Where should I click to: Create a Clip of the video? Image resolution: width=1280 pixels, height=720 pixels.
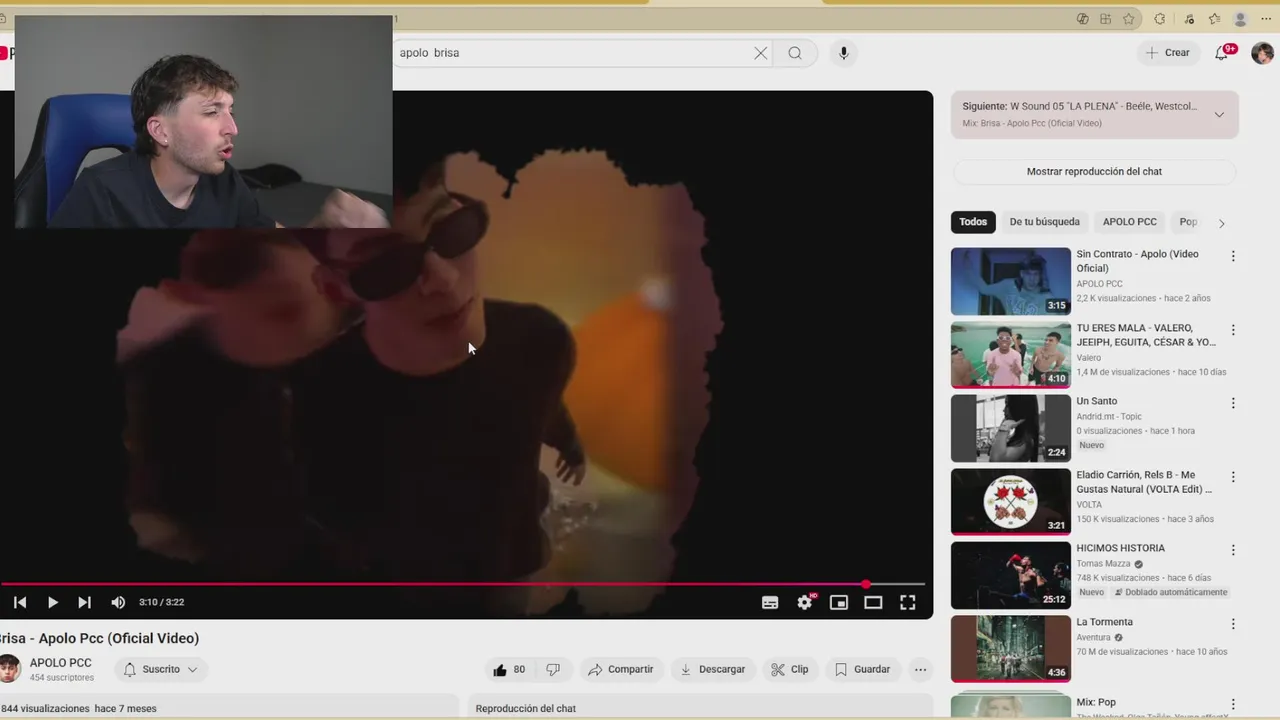coord(790,669)
